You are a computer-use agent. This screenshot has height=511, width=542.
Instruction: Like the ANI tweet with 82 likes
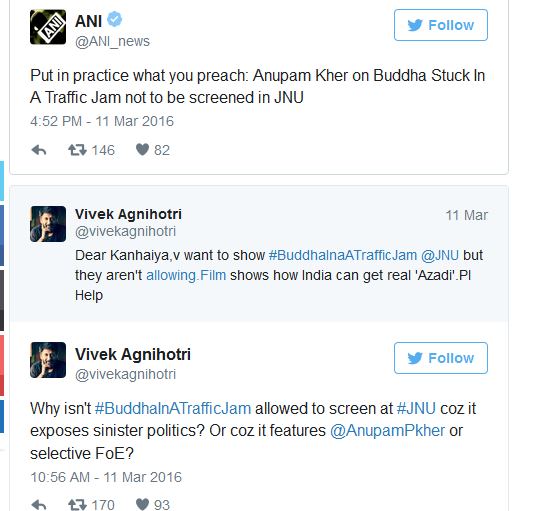(x=142, y=150)
